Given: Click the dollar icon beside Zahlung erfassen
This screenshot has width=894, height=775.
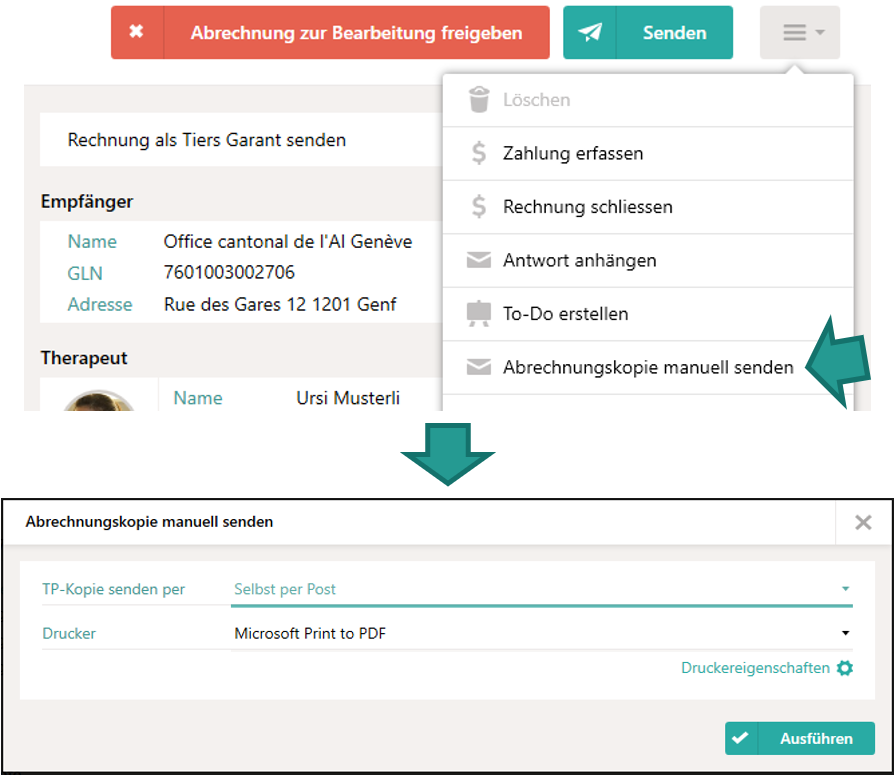Looking at the screenshot, I should pos(479,154).
